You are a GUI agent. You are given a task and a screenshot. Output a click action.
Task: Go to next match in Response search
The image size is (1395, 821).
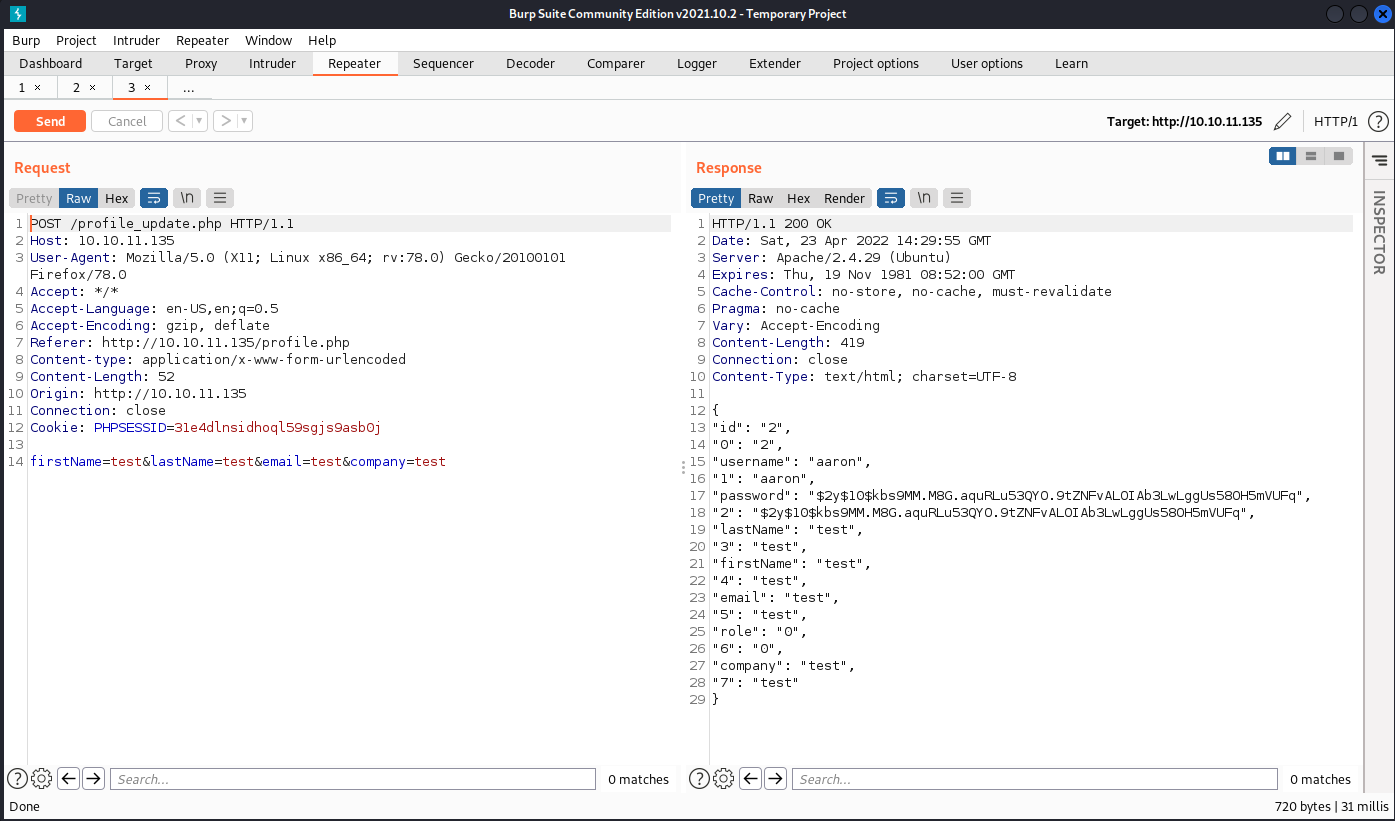[x=775, y=779]
